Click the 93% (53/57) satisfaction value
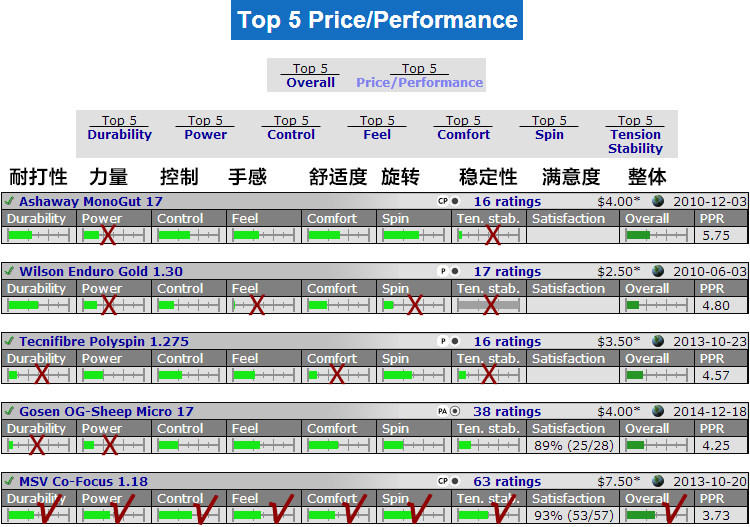Image resolution: width=750 pixels, height=527 pixels. coord(574,515)
